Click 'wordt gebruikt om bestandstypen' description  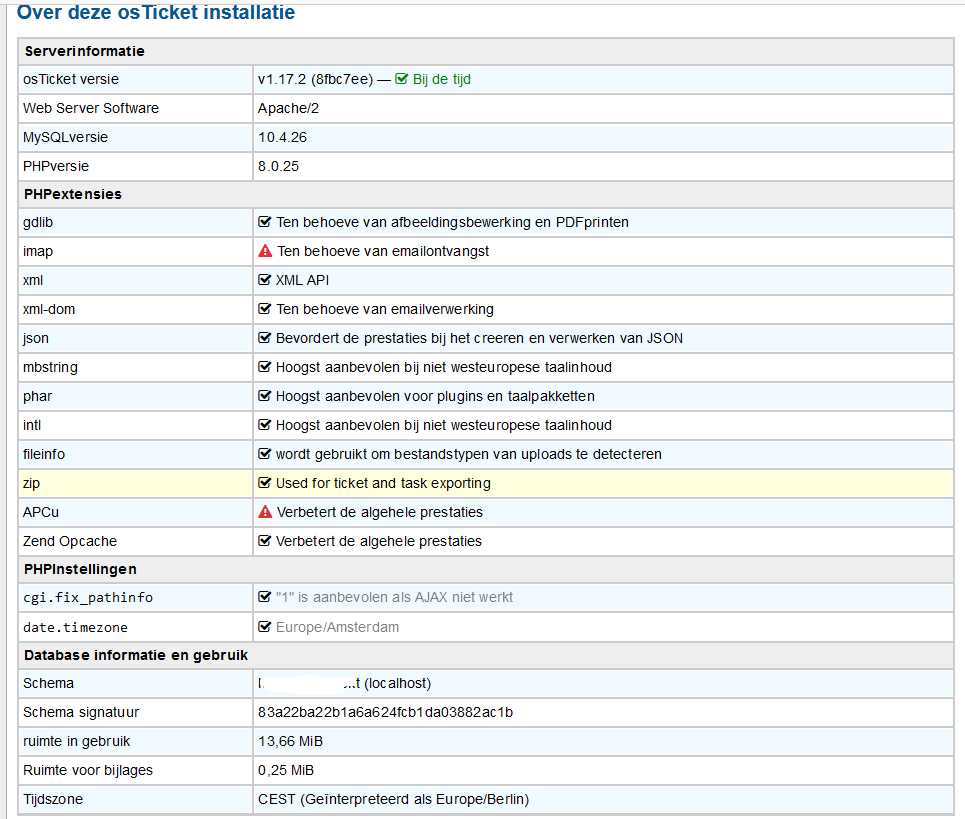[x=469, y=454]
